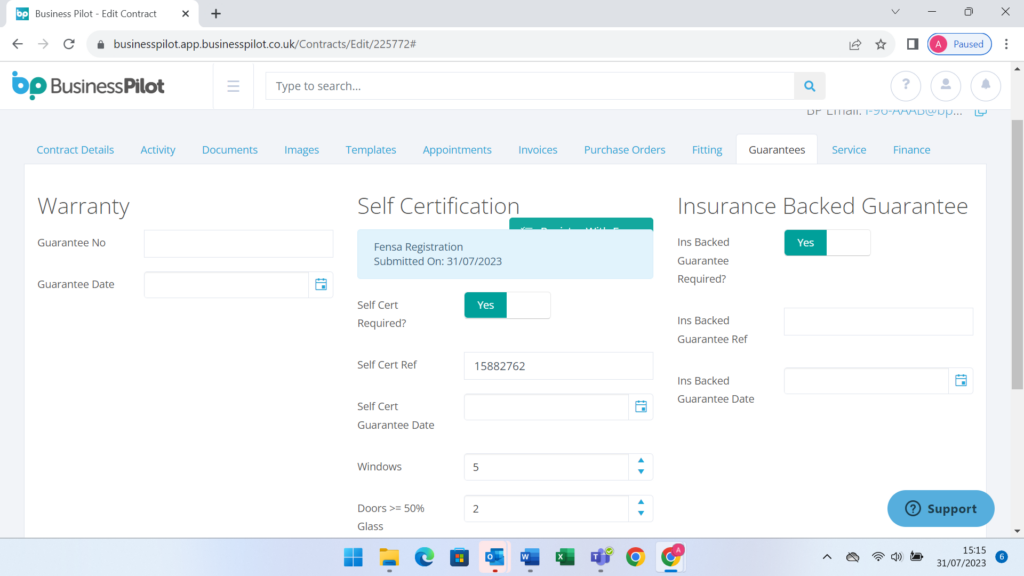
Task: Click Ins Backed Guarantee Ref field
Action: pyautogui.click(x=878, y=321)
